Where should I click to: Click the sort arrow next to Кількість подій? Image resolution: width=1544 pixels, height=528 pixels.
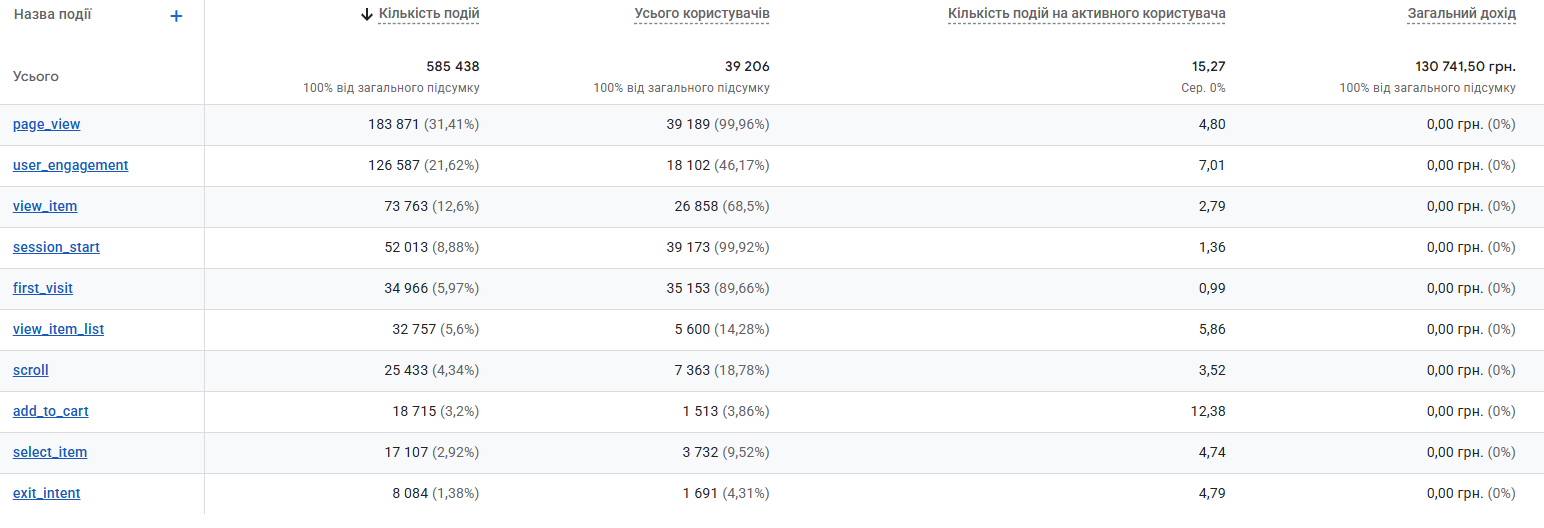[x=367, y=14]
